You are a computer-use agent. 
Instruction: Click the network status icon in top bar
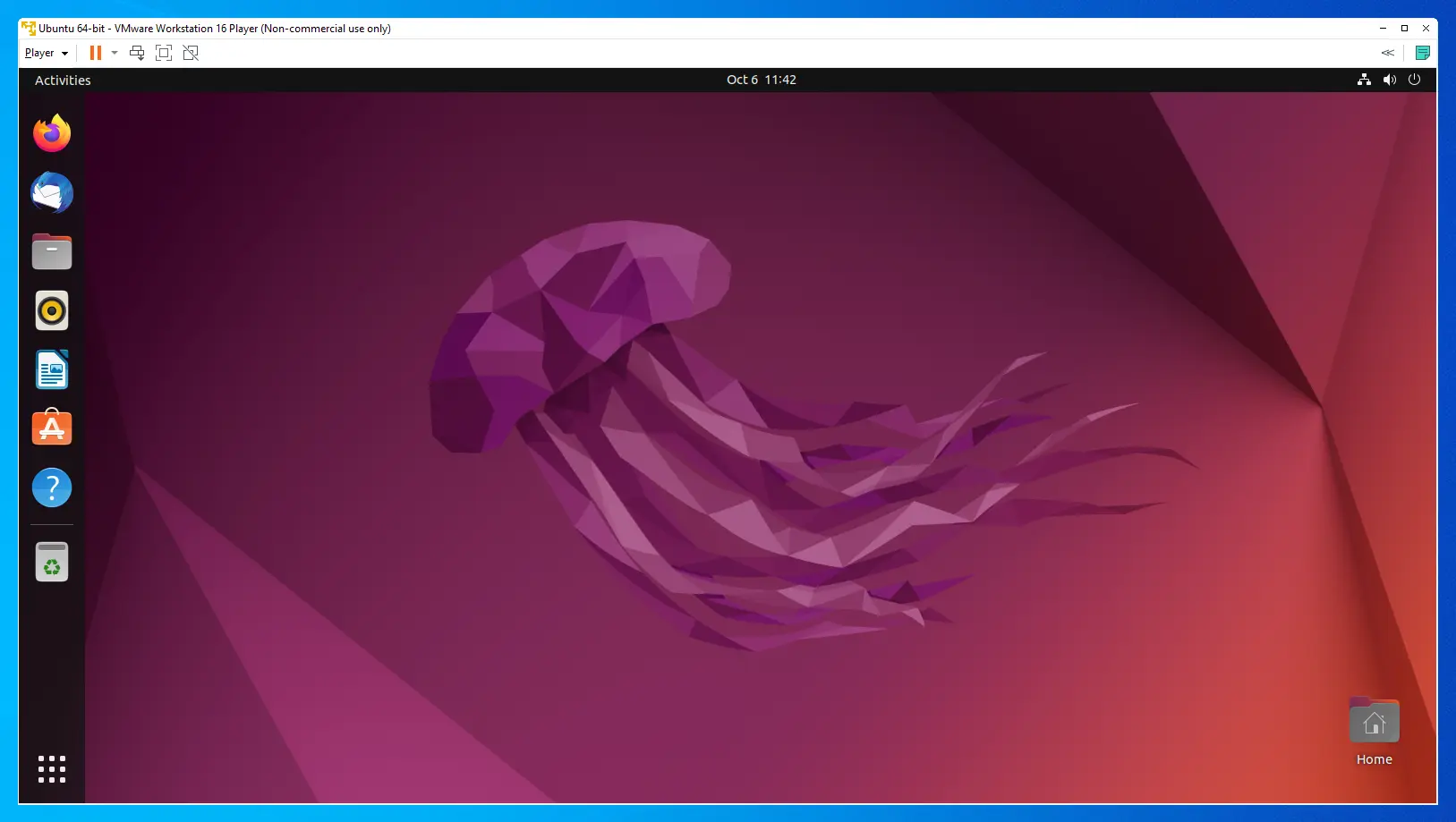[1364, 80]
